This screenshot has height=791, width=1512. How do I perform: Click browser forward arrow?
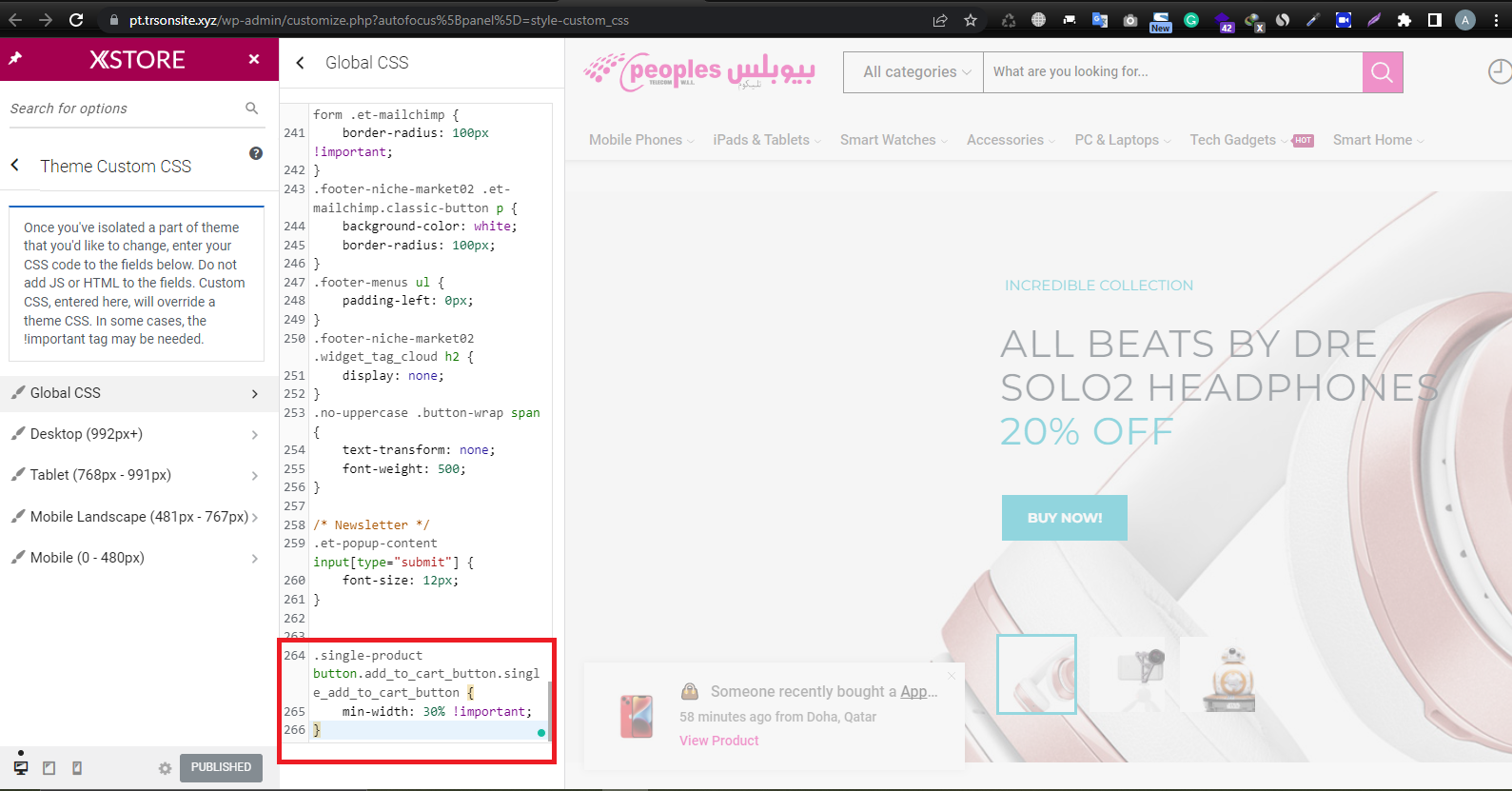(45, 20)
